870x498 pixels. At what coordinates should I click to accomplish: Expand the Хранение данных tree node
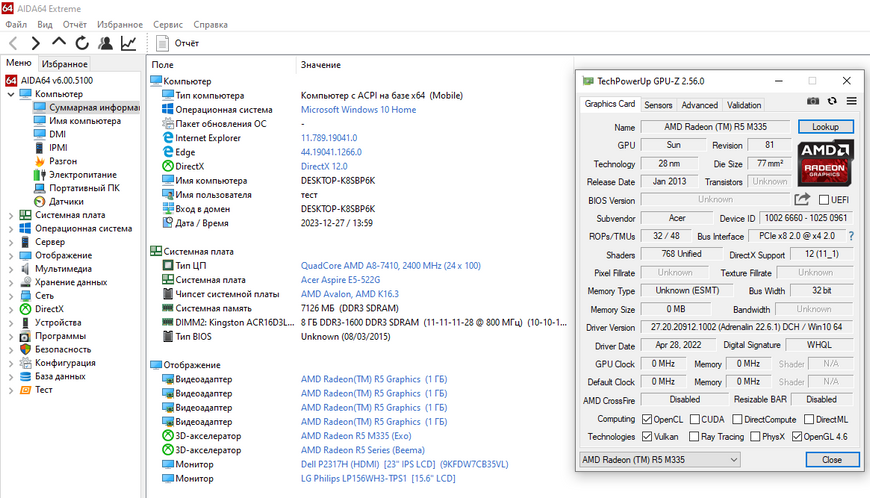pos(11,282)
